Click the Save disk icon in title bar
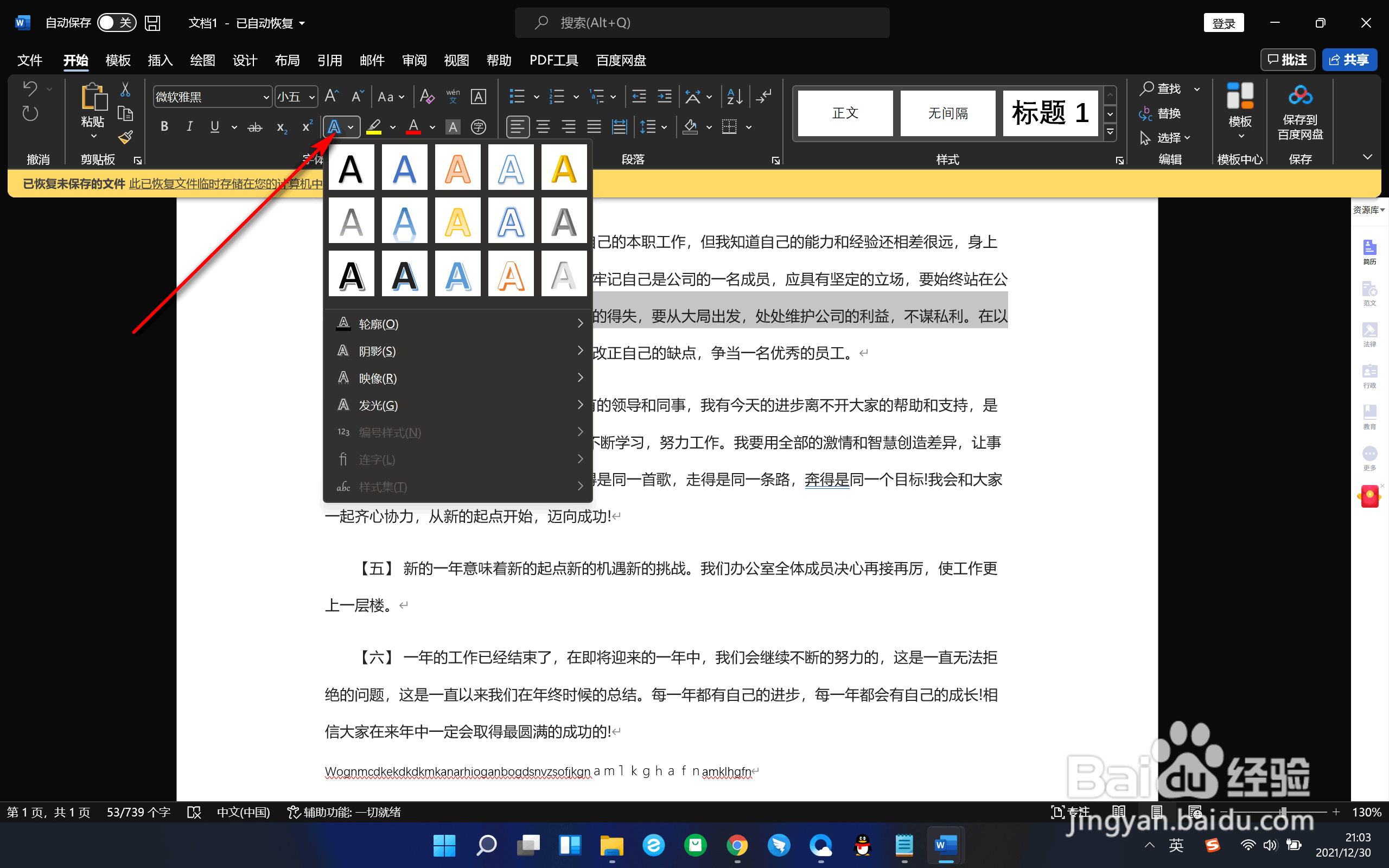Screen dimensions: 1389x868 pos(152,23)
